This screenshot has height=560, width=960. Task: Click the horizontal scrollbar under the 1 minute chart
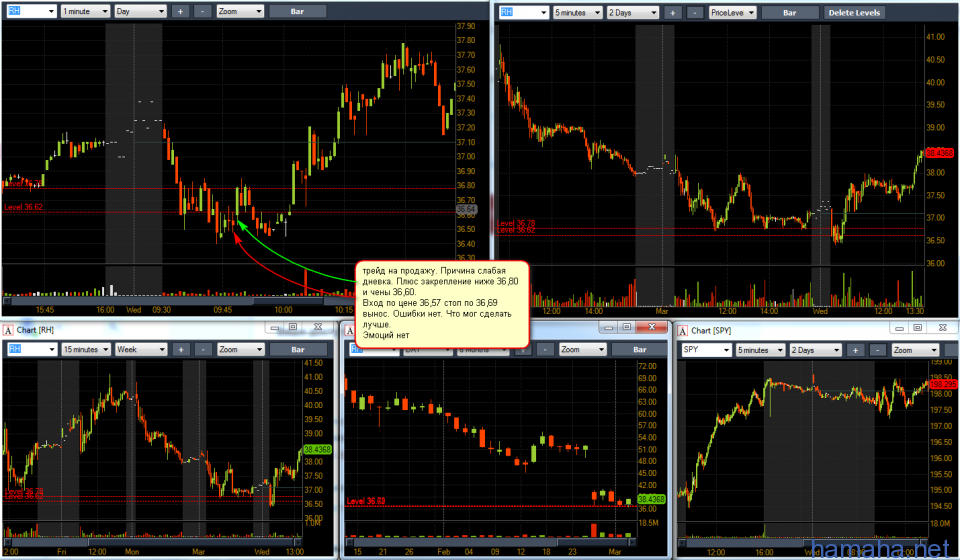pyautogui.click(x=178, y=301)
